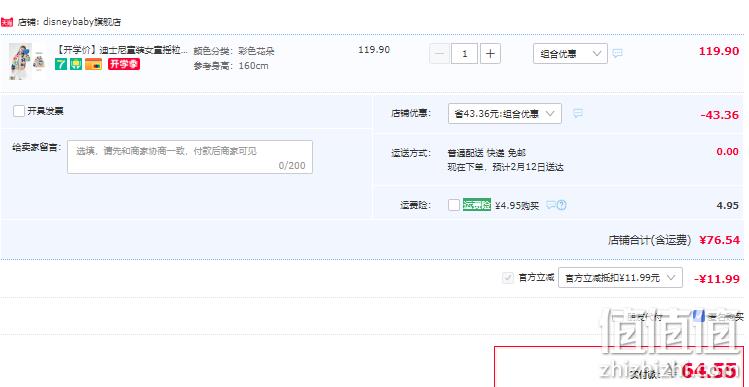The height and width of the screenshot is (387, 749).
Task: Increase quantity with the plus button
Action: (x=490, y=54)
